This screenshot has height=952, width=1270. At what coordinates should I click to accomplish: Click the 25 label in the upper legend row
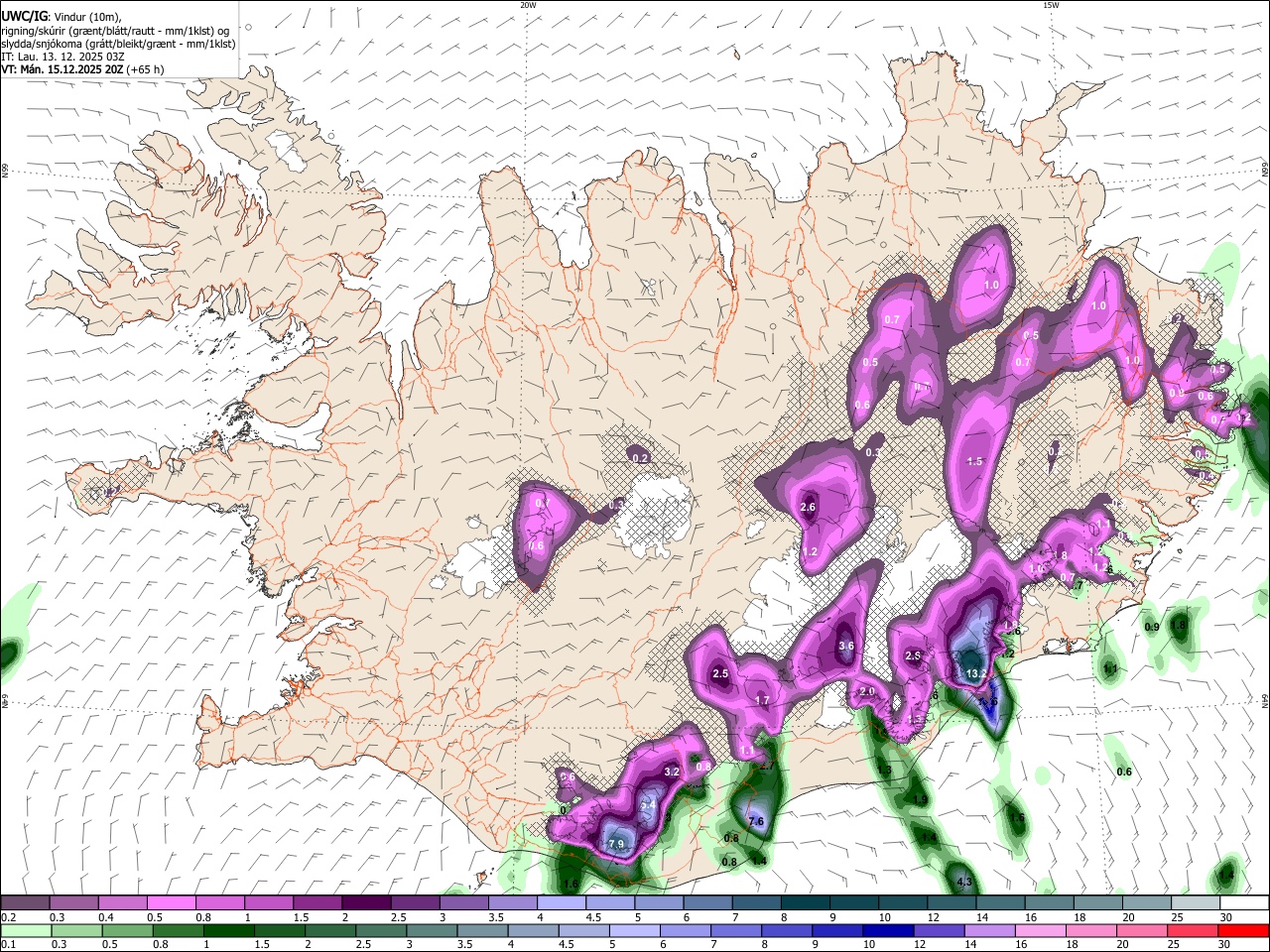1176,917
